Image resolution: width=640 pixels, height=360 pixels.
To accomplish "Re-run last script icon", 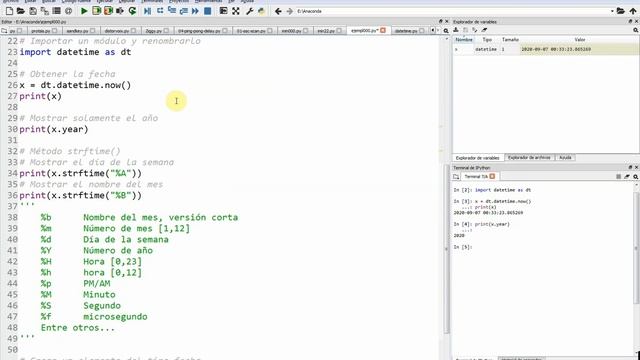I will (132, 11).
